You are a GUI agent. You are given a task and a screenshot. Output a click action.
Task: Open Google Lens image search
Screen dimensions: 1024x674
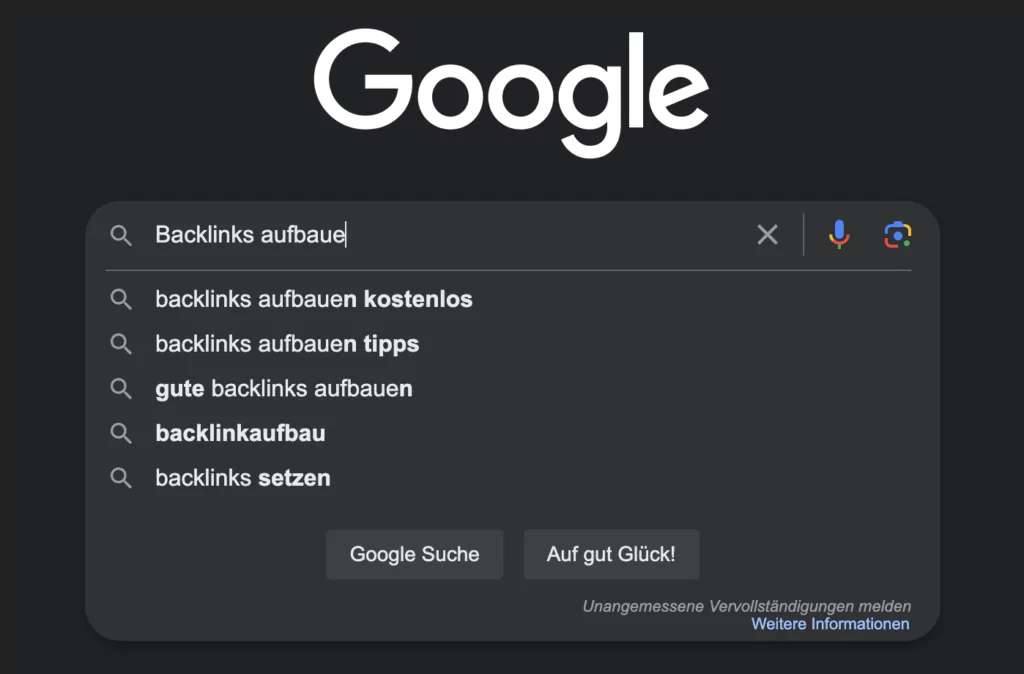click(x=897, y=234)
